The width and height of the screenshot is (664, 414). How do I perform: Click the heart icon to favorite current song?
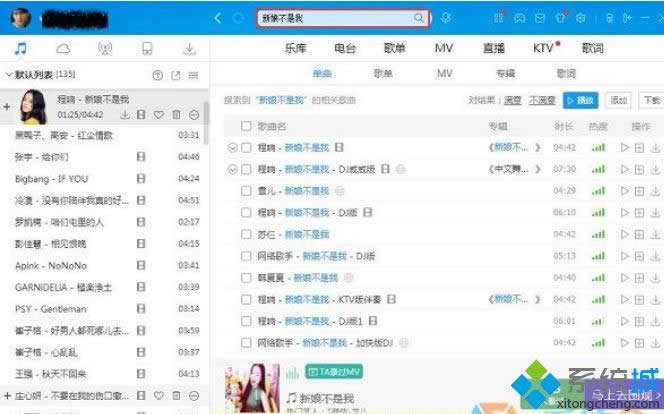158,115
